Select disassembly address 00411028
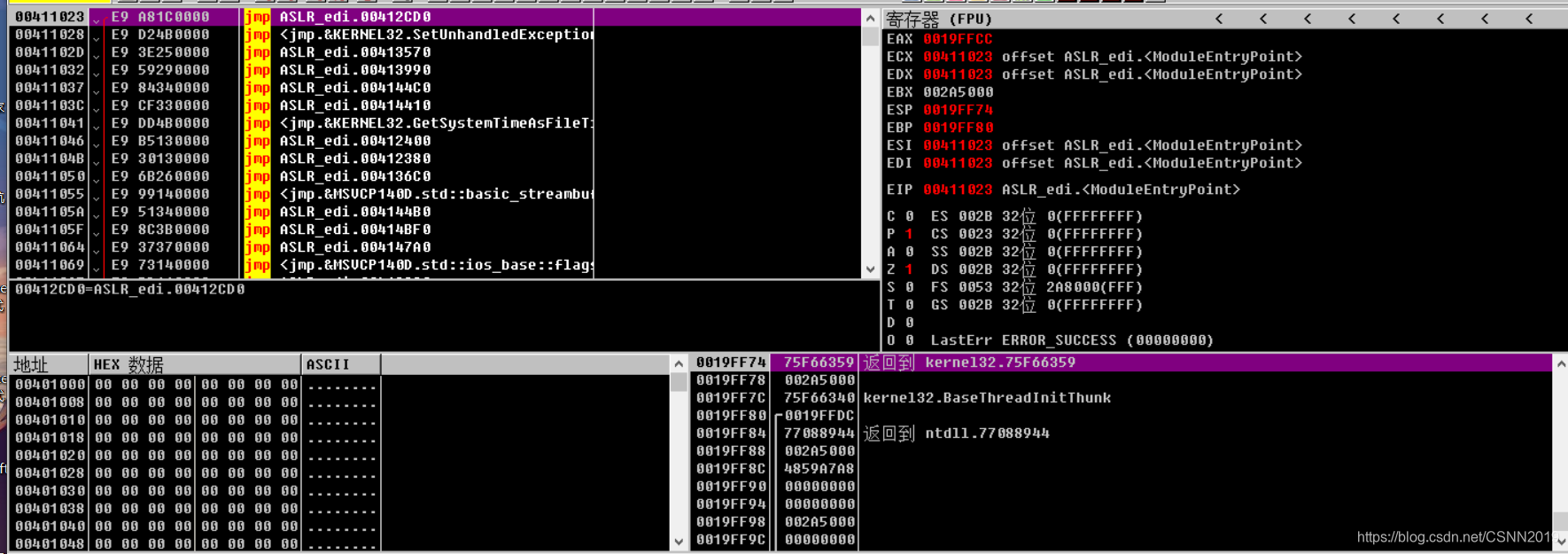This screenshot has height=554, width=1568. (50, 35)
